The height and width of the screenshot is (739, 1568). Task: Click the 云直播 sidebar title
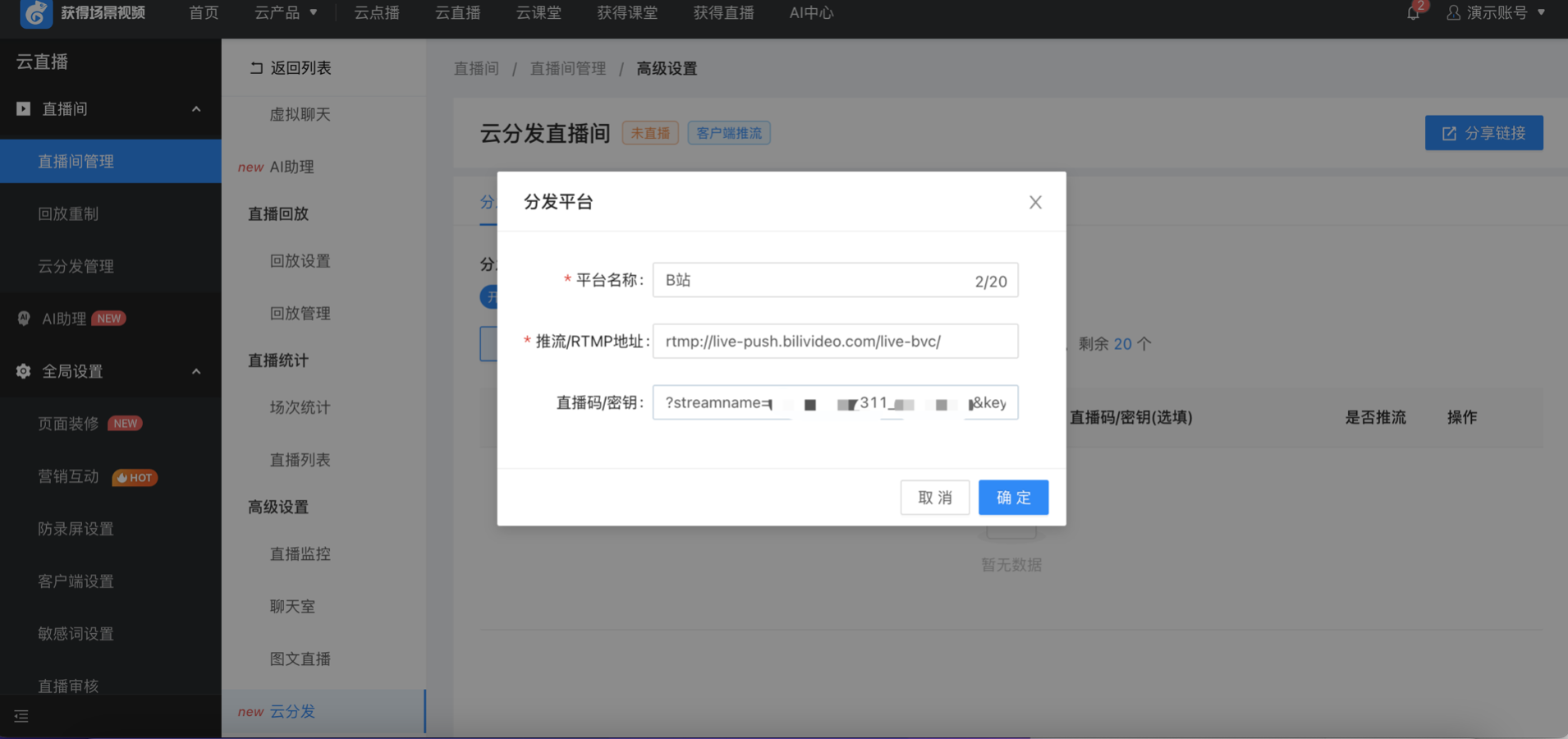click(x=42, y=62)
